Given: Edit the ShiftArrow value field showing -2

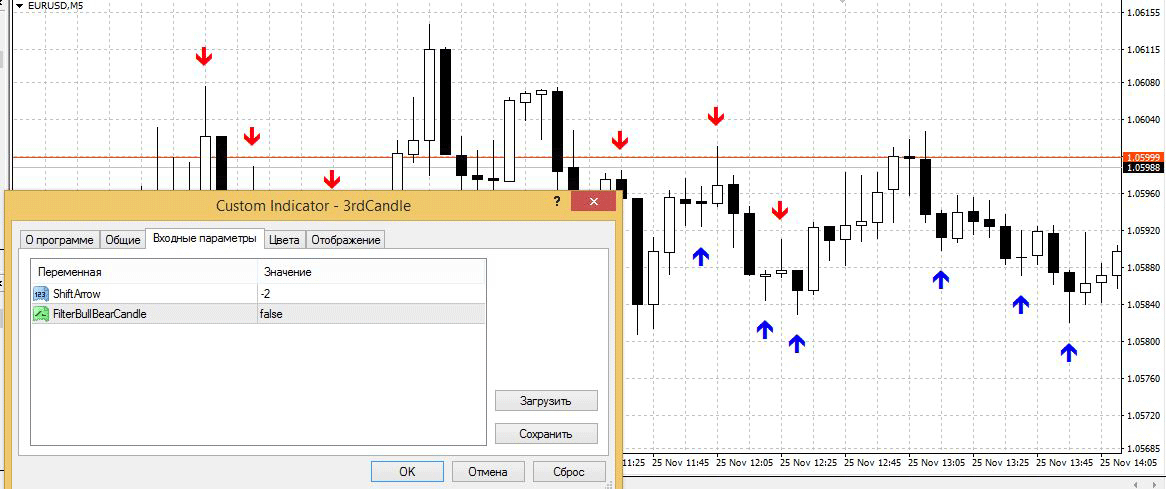Looking at the screenshot, I should coord(370,294).
